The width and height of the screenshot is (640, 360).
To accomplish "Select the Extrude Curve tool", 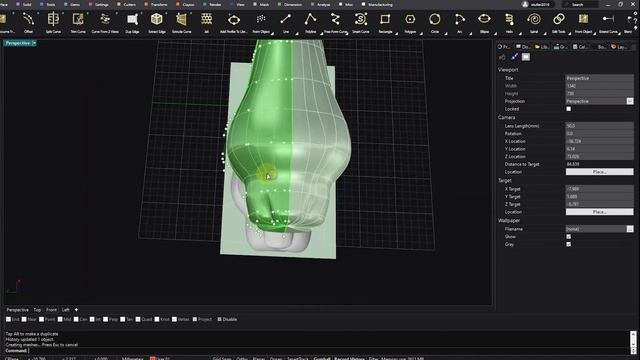I will click(182, 22).
